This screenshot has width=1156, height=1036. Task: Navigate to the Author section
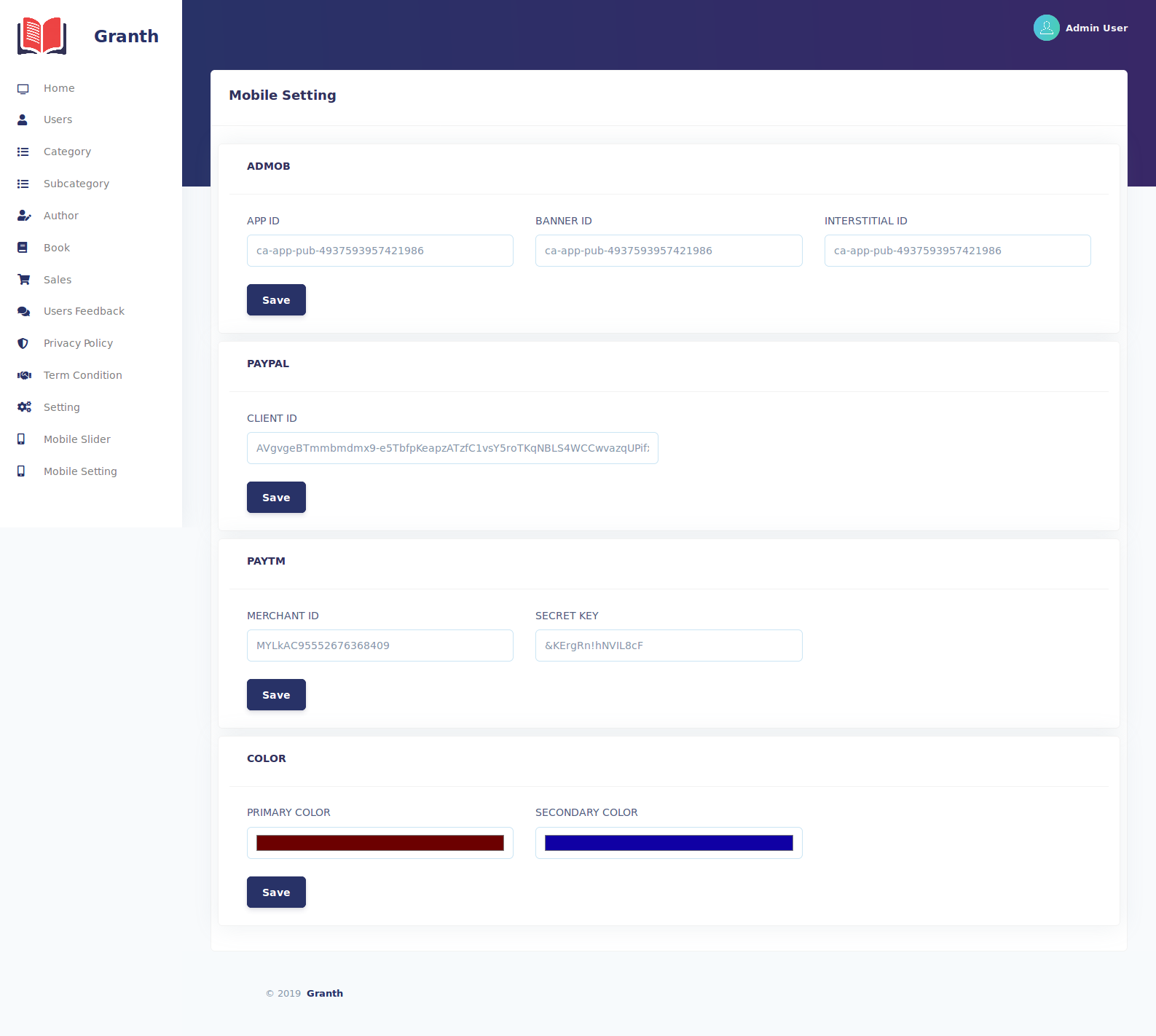point(60,216)
